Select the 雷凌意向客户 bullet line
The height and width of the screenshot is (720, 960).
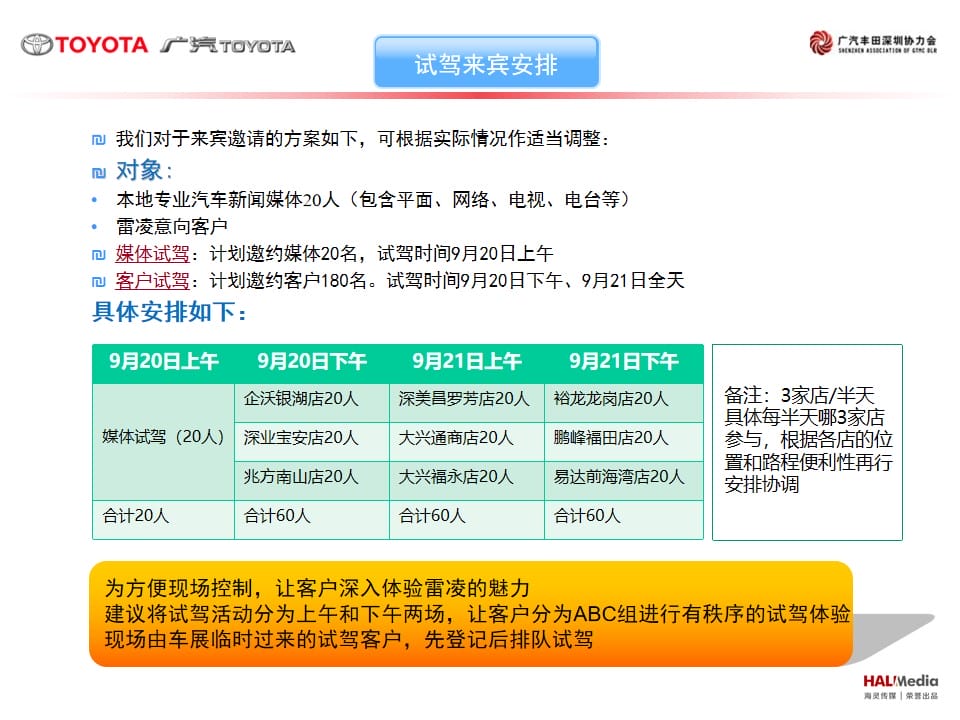click(x=172, y=227)
